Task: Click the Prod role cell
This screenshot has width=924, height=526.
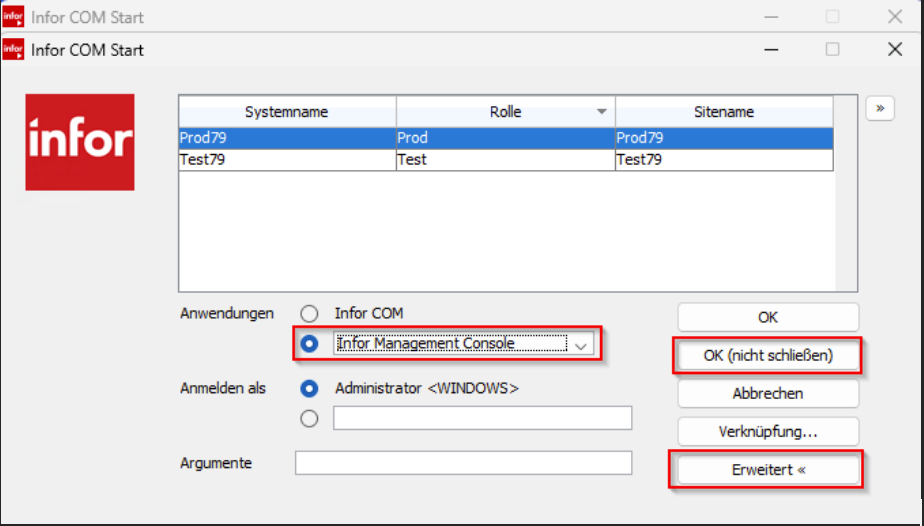Action: pyautogui.click(x=506, y=138)
